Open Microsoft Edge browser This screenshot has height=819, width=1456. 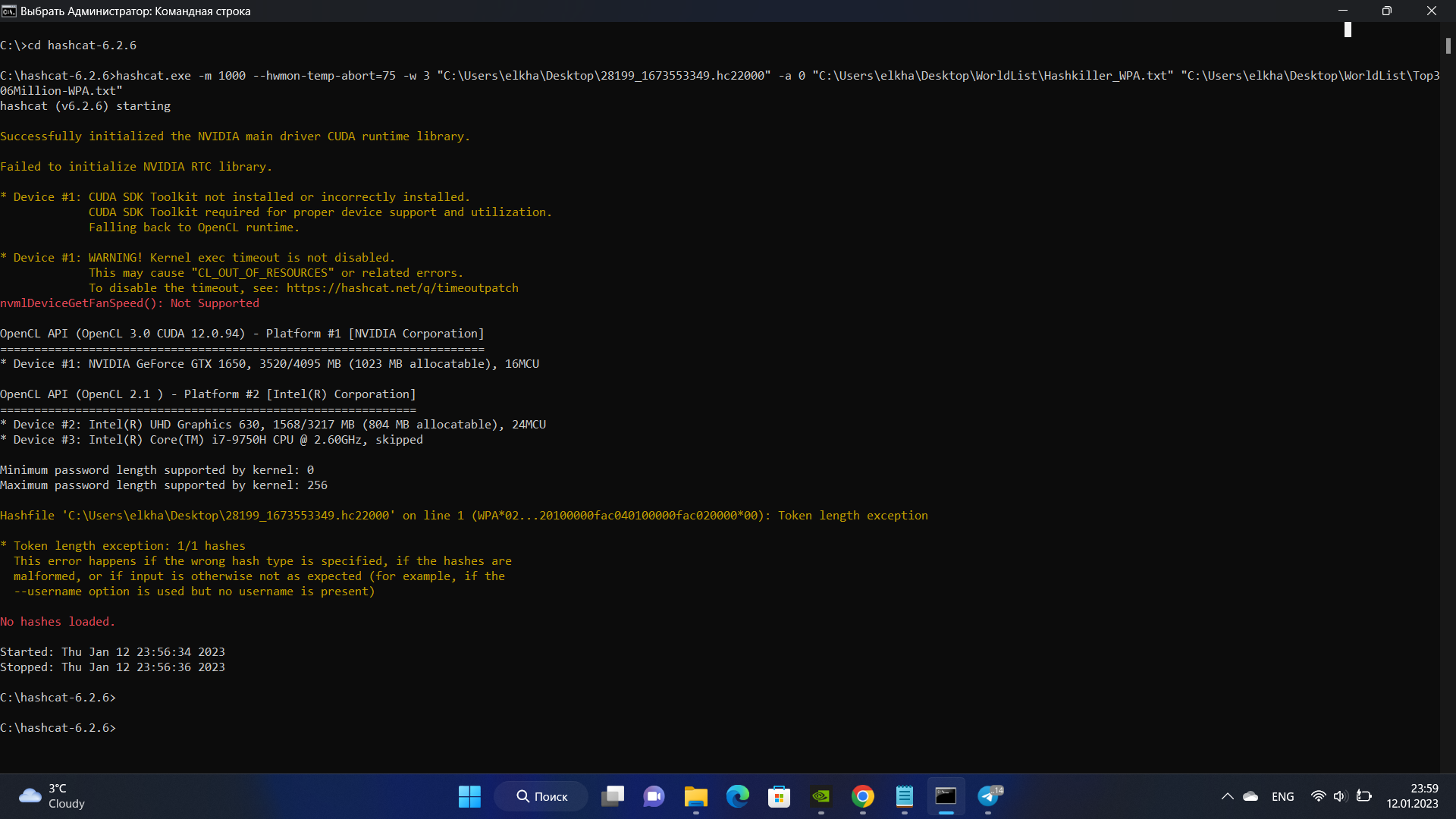pyautogui.click(x=737, y=796)
